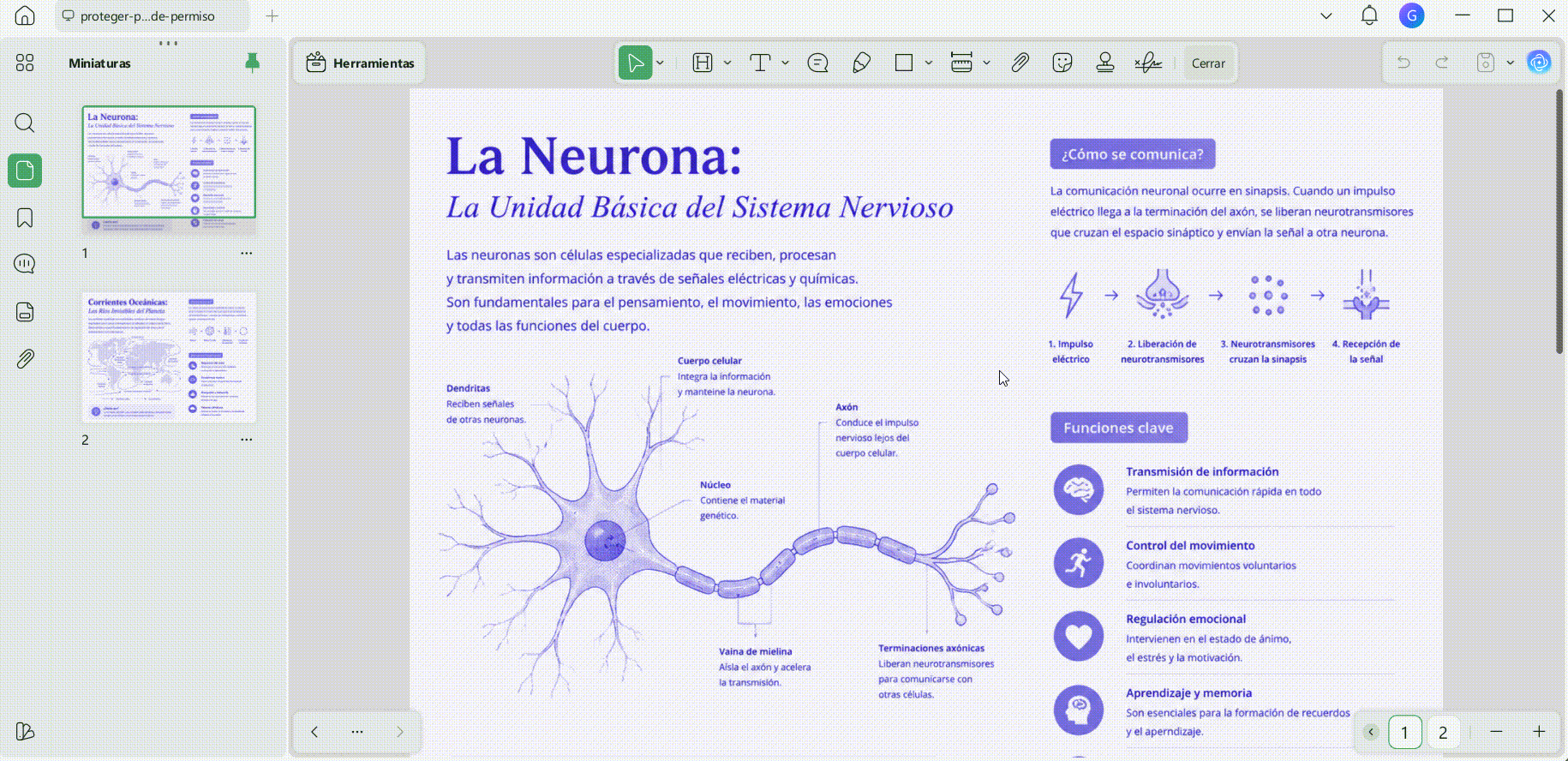This screenshot has width=1568, height=761.
Task: Expand the text tool dropdown arrow
Action: point(785,63)
